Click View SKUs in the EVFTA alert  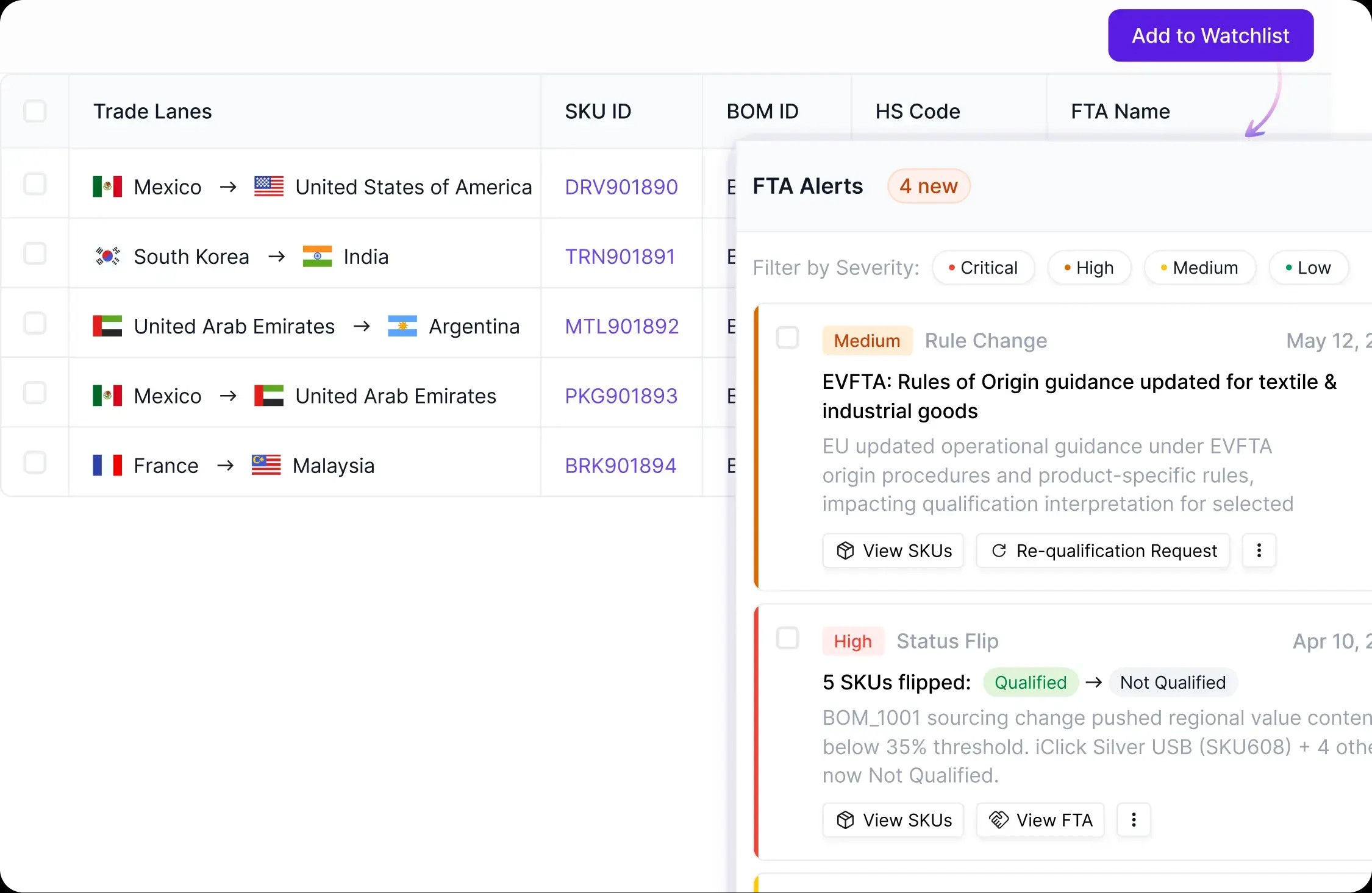(x=893, y=550)
